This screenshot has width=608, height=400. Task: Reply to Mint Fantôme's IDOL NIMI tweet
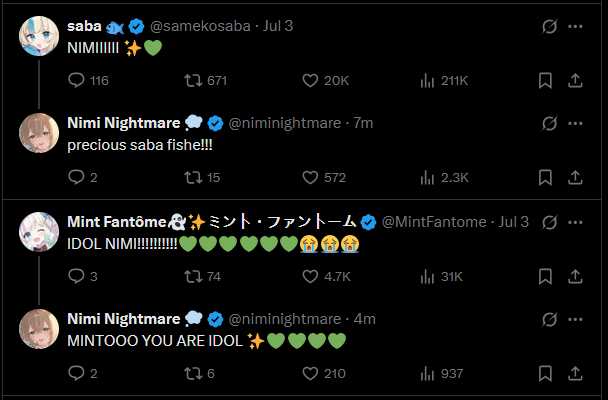pyautogui.click(x=77, y=276)
